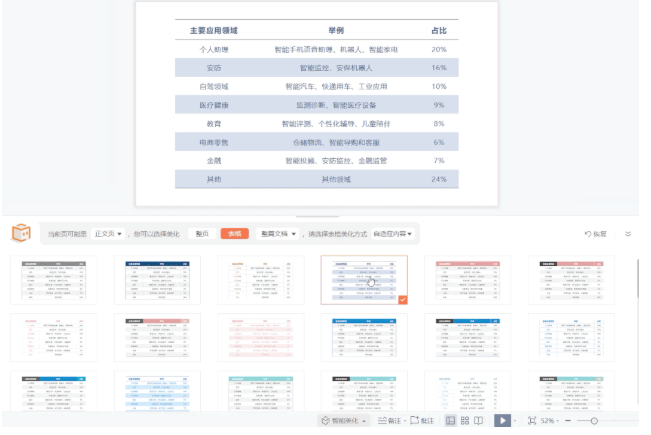
Task: Click the 仓储物流、智能导购和客服 cell
Action: pyautogui.click(x=336, y=142)
